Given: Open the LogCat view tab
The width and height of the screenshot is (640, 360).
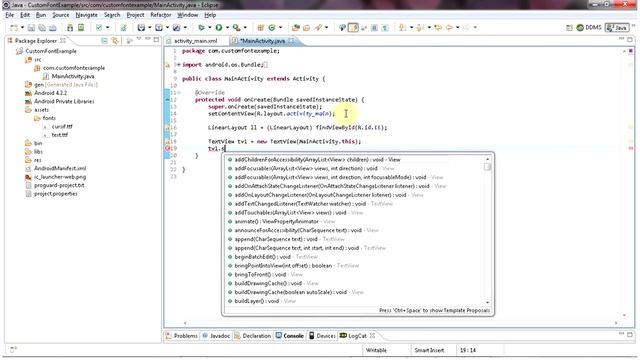Looking at the screenshot, I should point(357,336).
